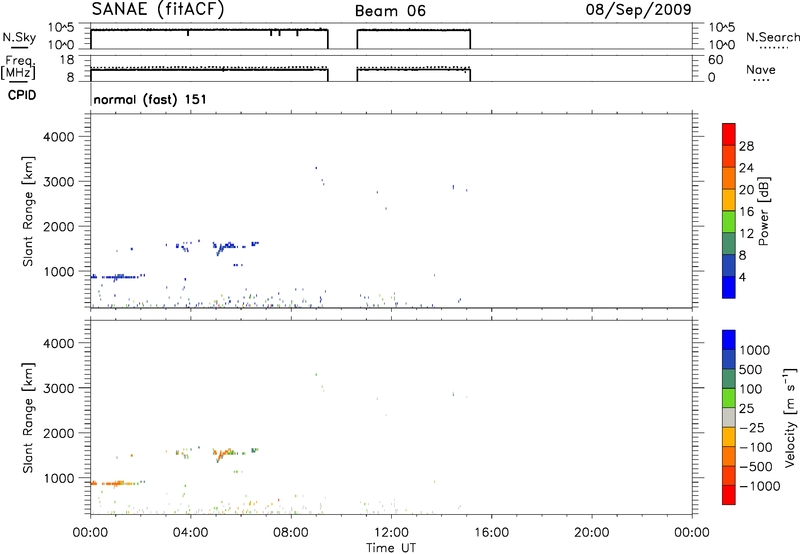Click the 'Time UT' axis label
800x554 pixels.
(x=391, y=547)
